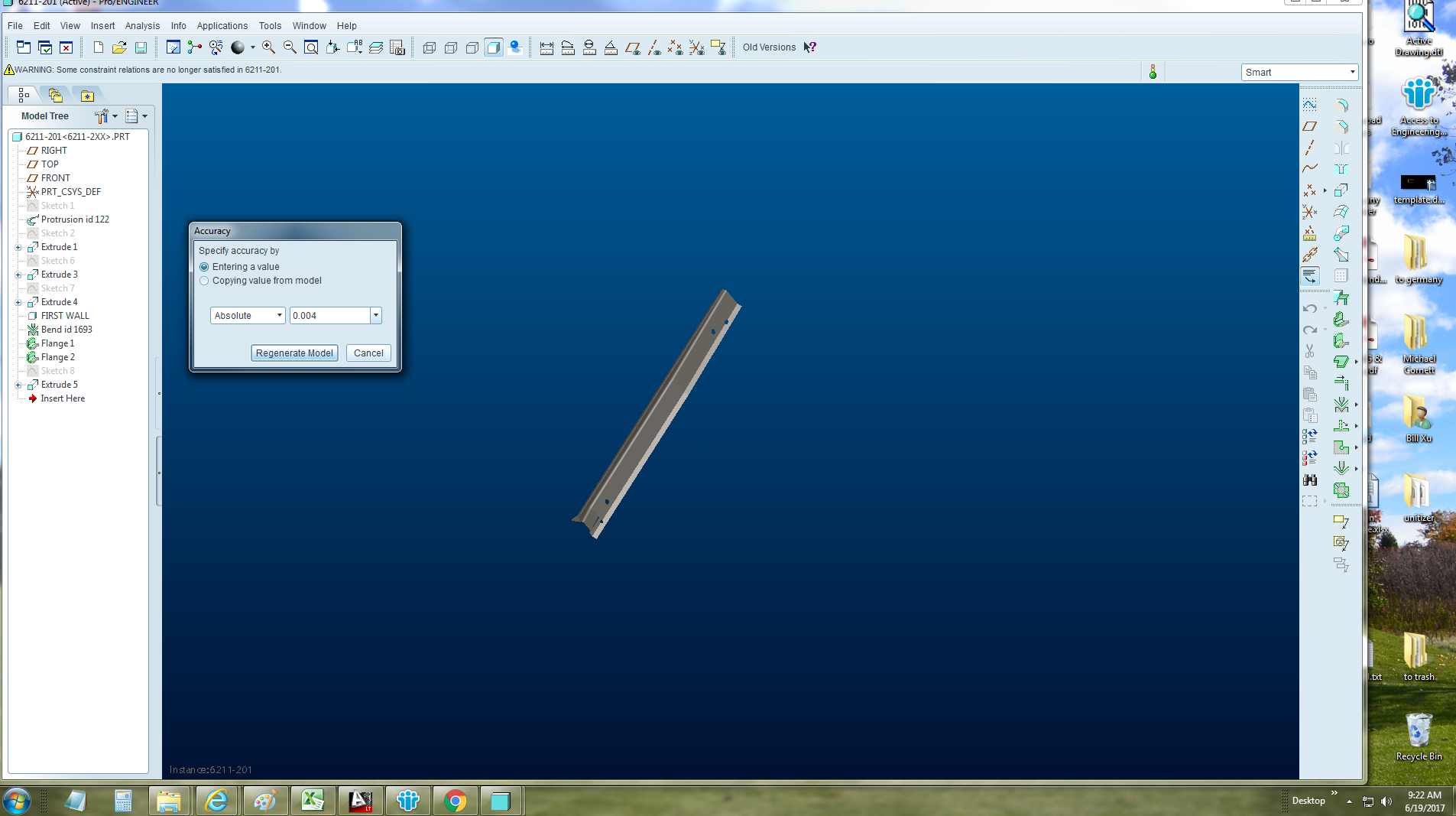Toggle annotation element display icon
1456x816 pixels.
tap(718, 47)
